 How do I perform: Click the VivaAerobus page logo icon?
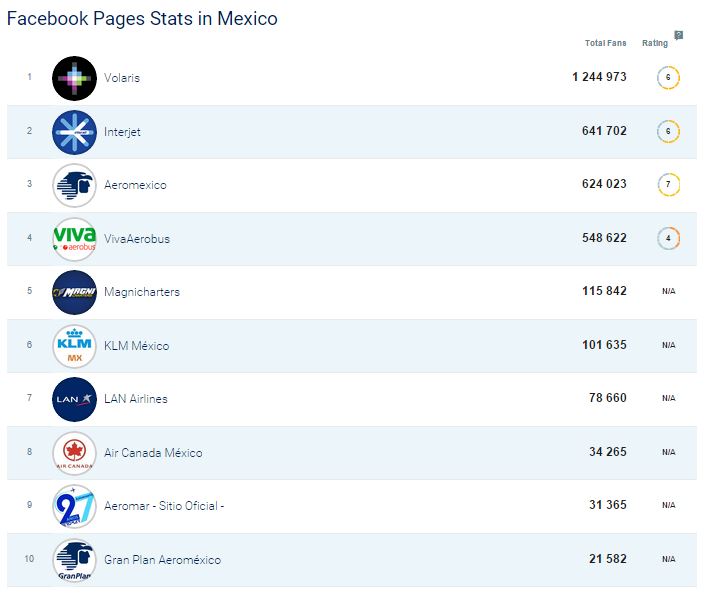point(74,239)
